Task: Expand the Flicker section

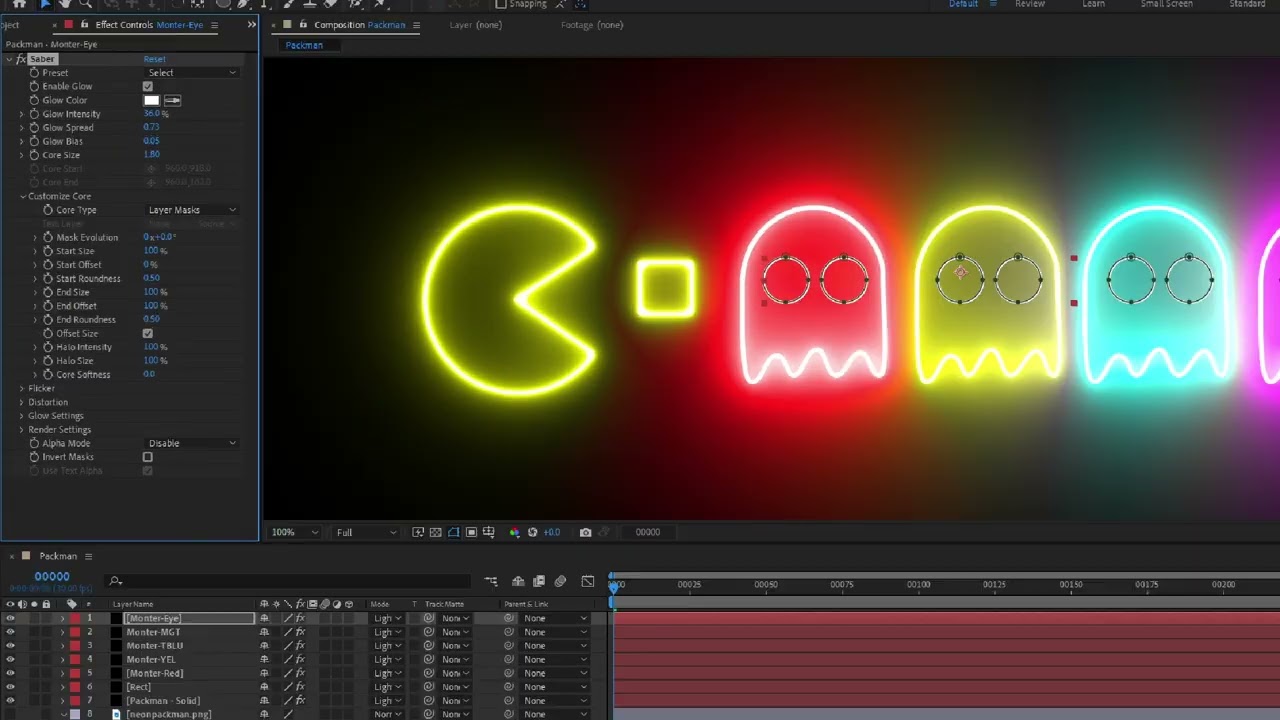Action: [22, 388]
